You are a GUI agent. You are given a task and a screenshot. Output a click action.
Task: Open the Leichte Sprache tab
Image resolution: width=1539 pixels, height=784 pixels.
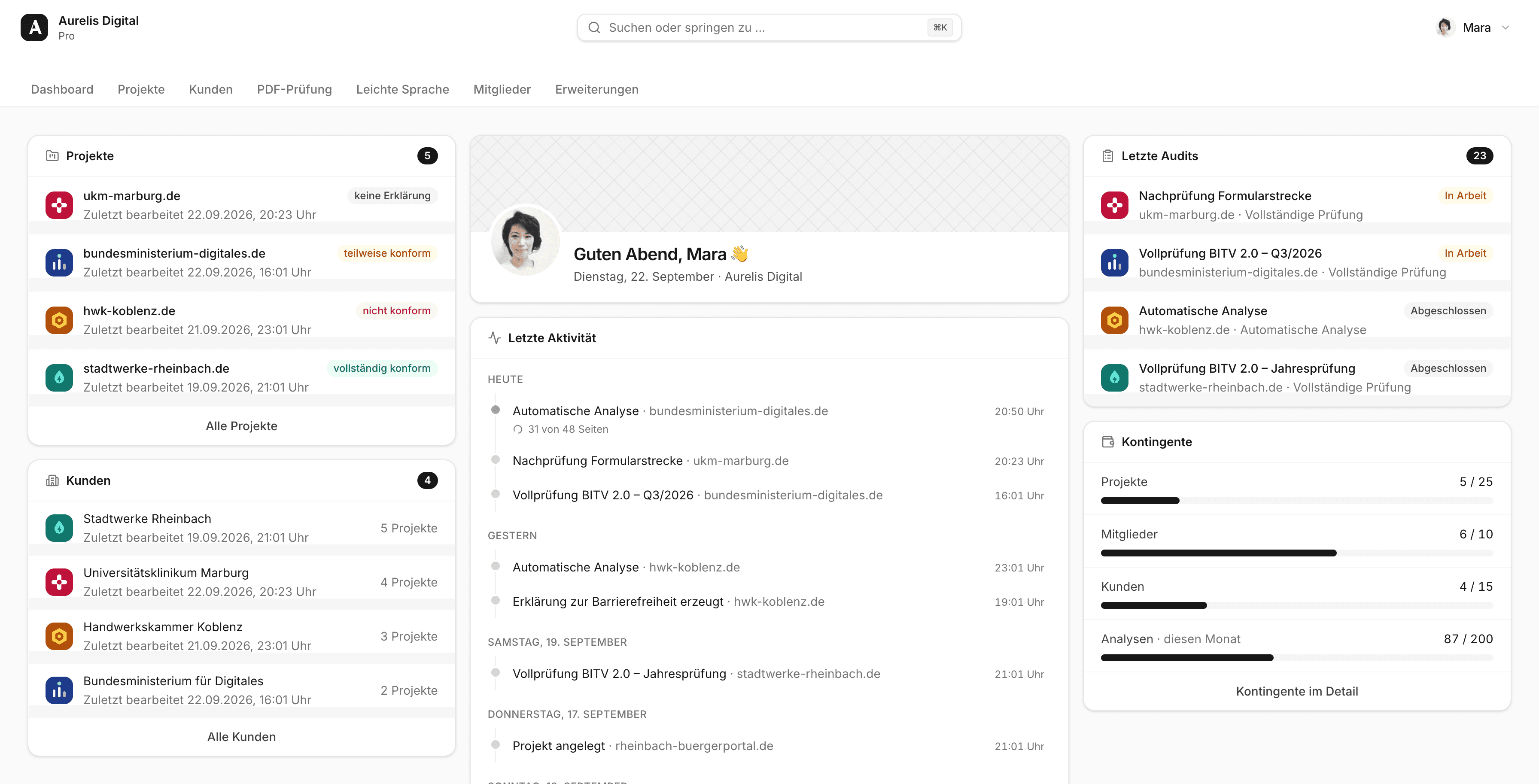(x=403, y=89)
